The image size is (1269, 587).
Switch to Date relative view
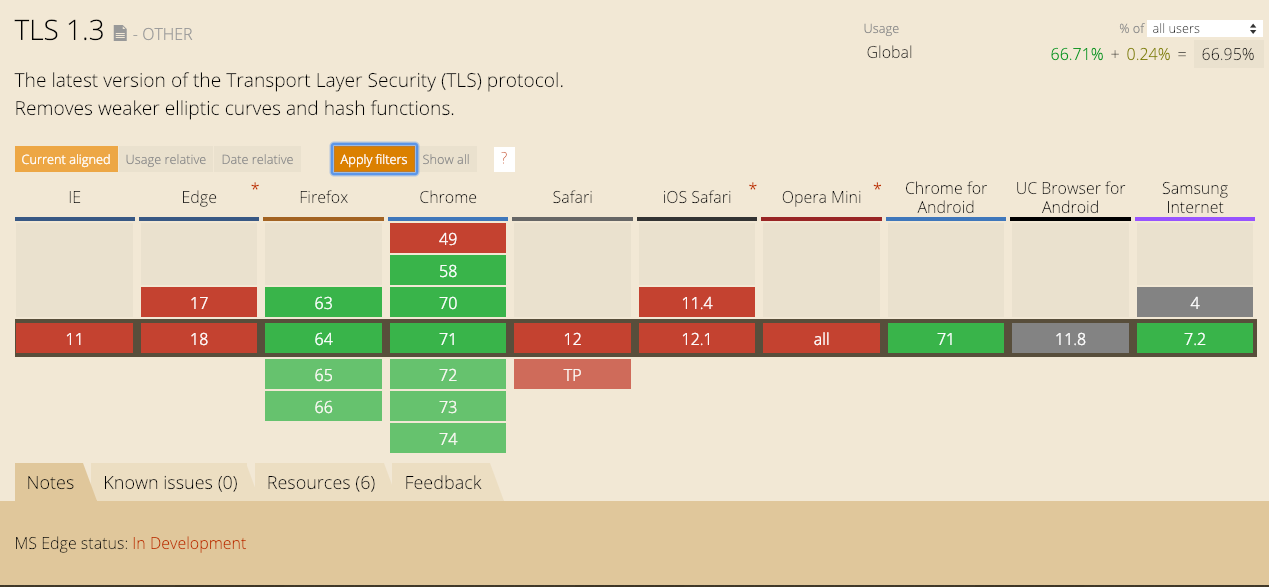pos(257,159)
